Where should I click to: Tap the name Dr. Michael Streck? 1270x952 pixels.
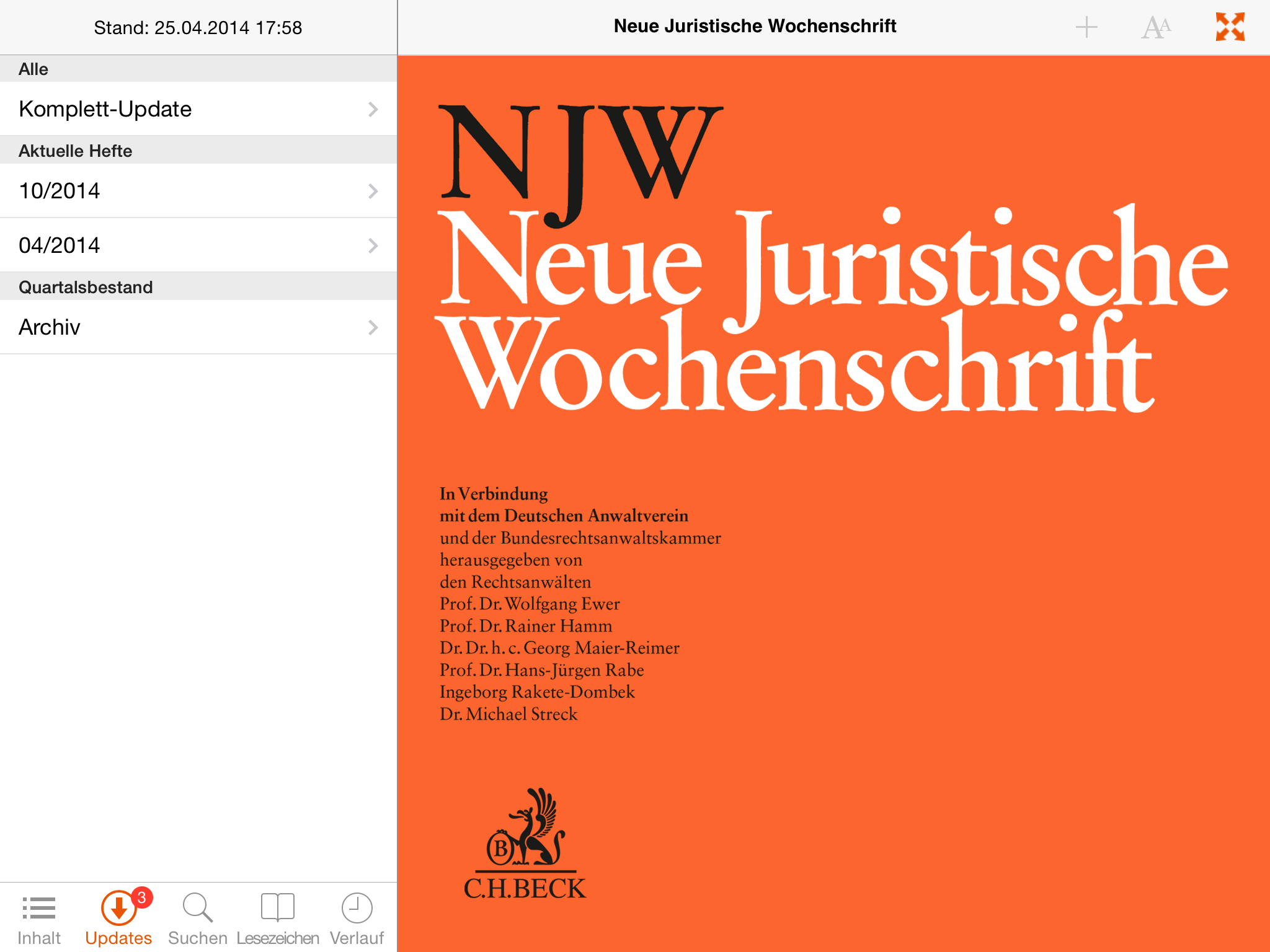click(508, 714)
